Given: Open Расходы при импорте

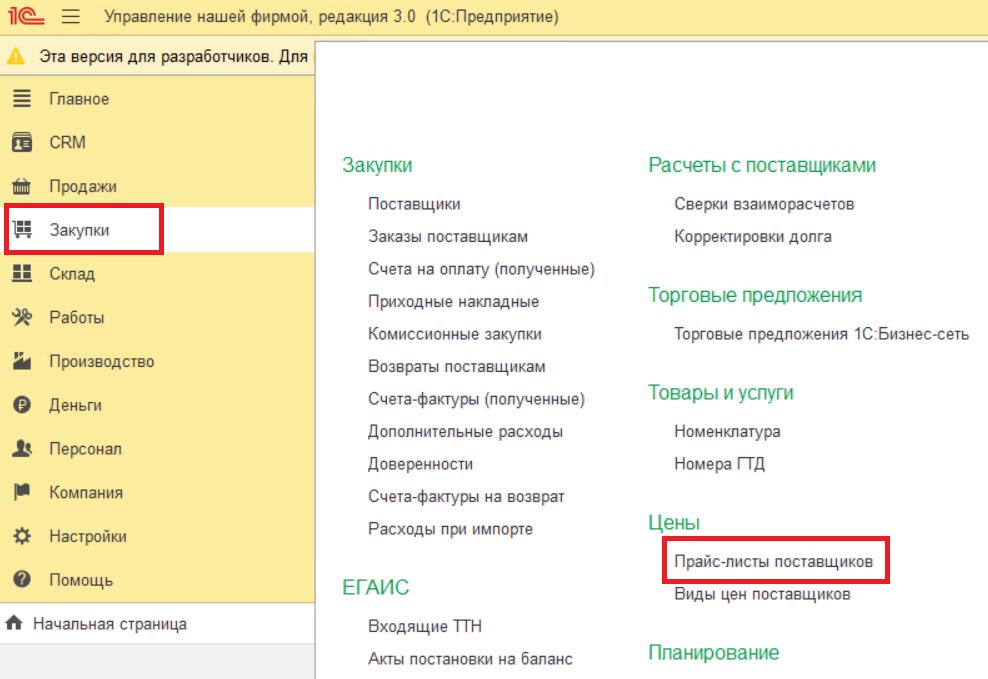Looking at the screenshot, I should tap(451, 529).
